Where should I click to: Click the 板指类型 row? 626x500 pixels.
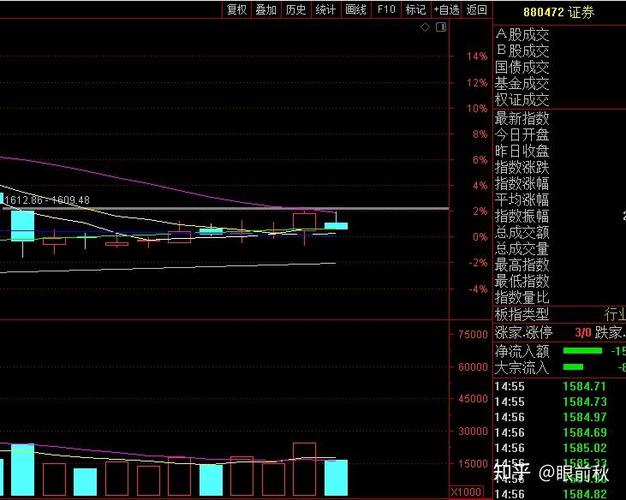click(x=522, y=315)
